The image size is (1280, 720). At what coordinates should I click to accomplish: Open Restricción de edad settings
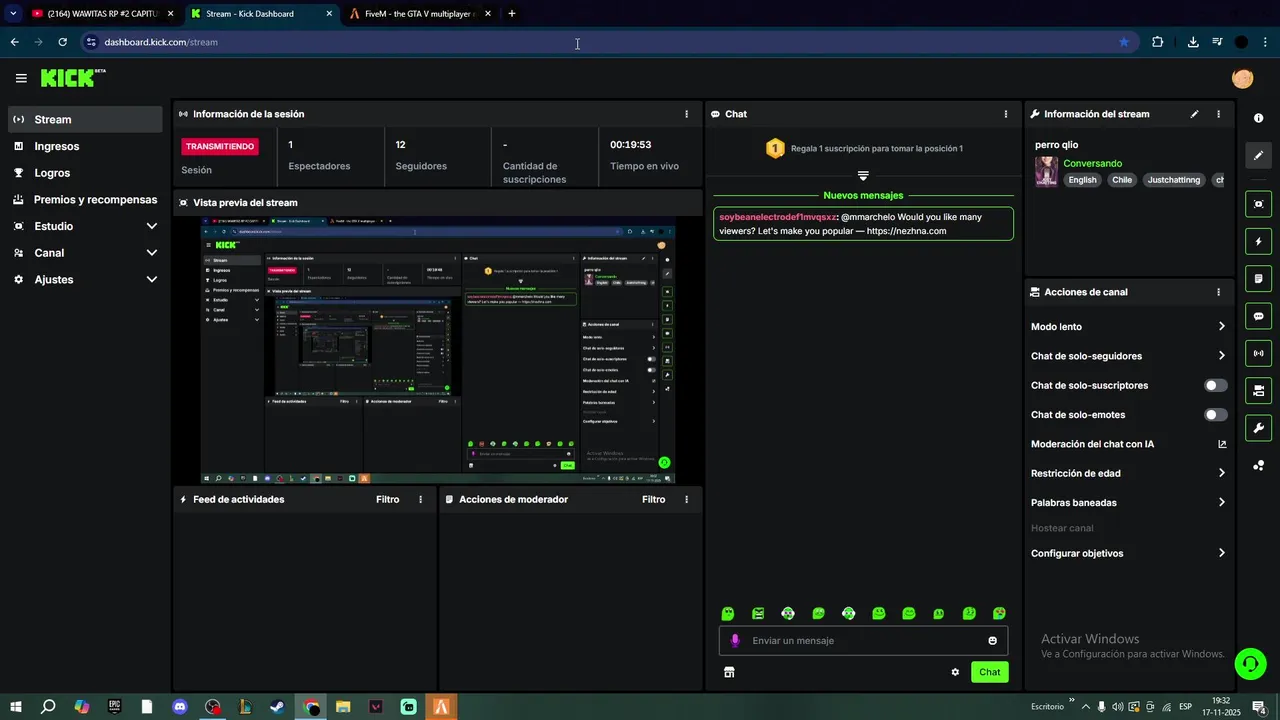pos(1129,474)
